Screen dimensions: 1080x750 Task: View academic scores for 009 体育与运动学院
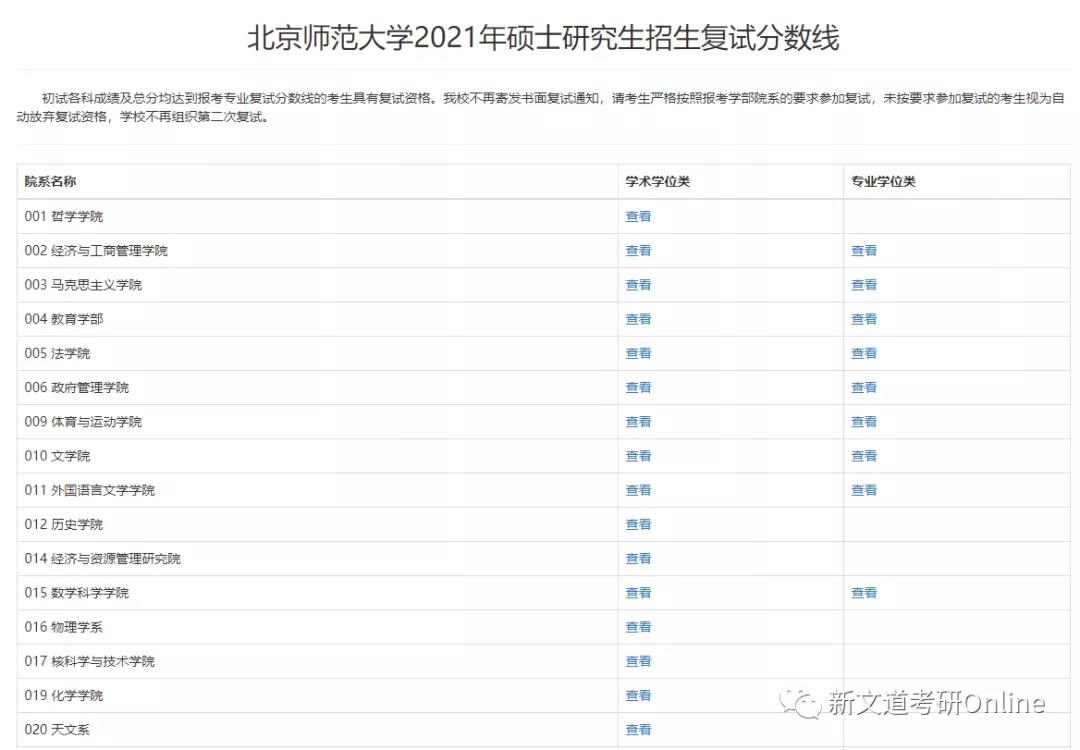tap(638, 422)
